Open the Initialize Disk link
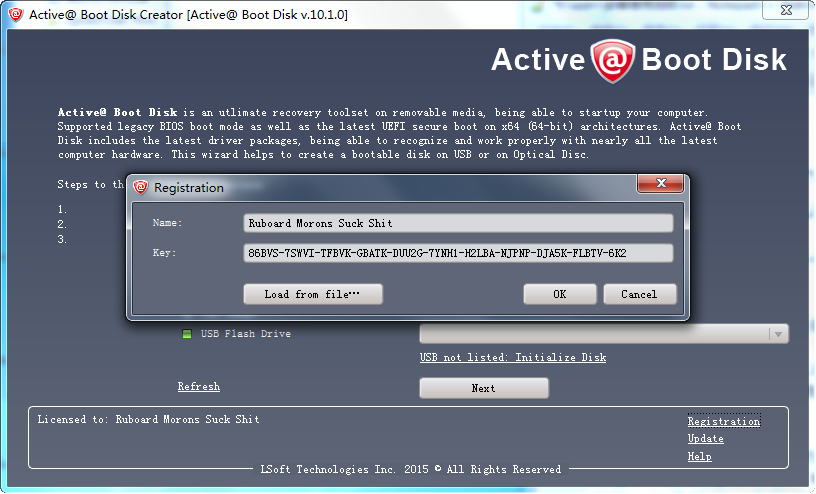Screen dimensions: 816x494 512,357
